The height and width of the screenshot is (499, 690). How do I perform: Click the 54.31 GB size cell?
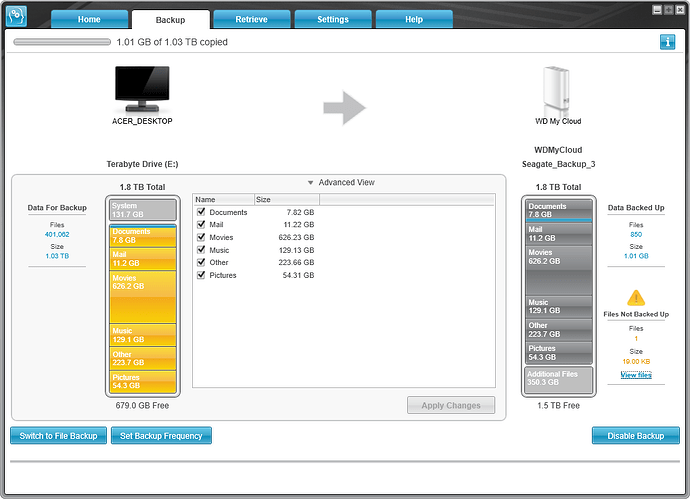[x=298, y=275]
